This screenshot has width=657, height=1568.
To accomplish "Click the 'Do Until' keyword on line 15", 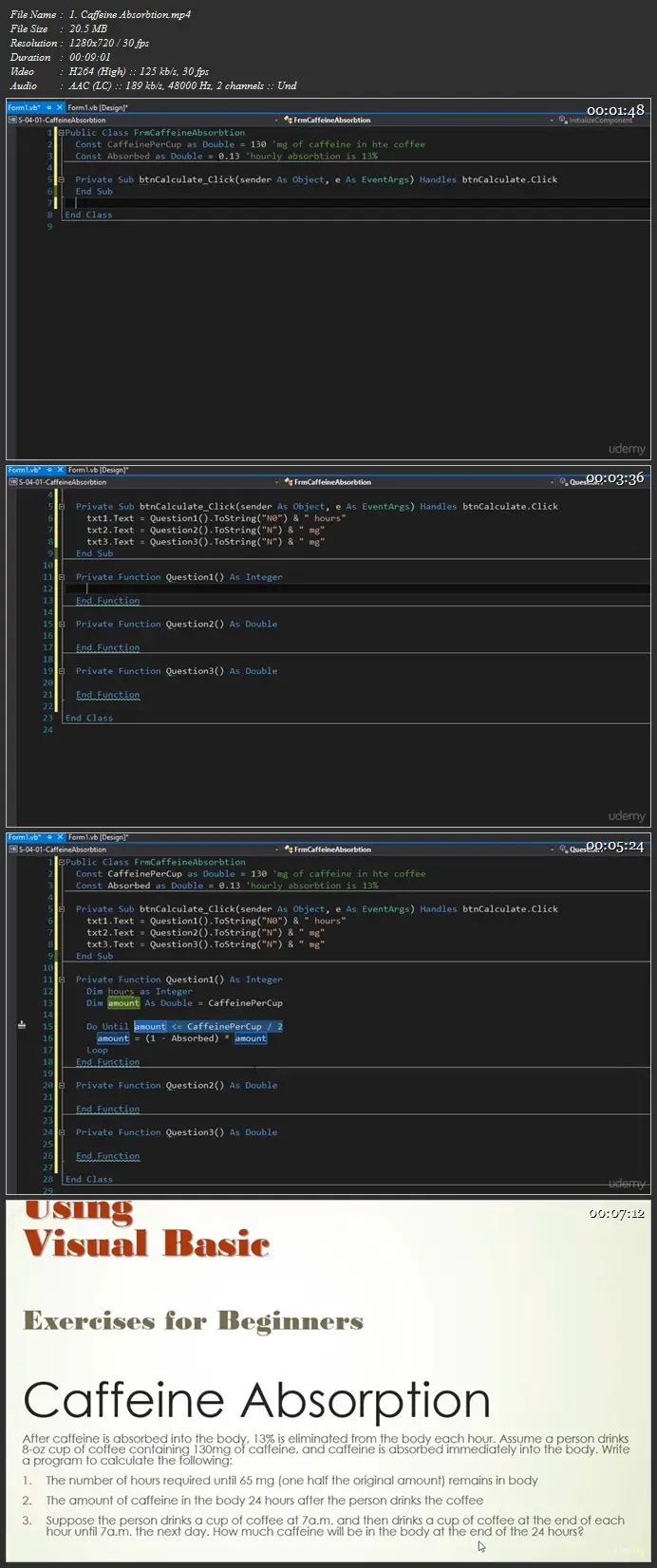I will click(x=107, y=1026).
